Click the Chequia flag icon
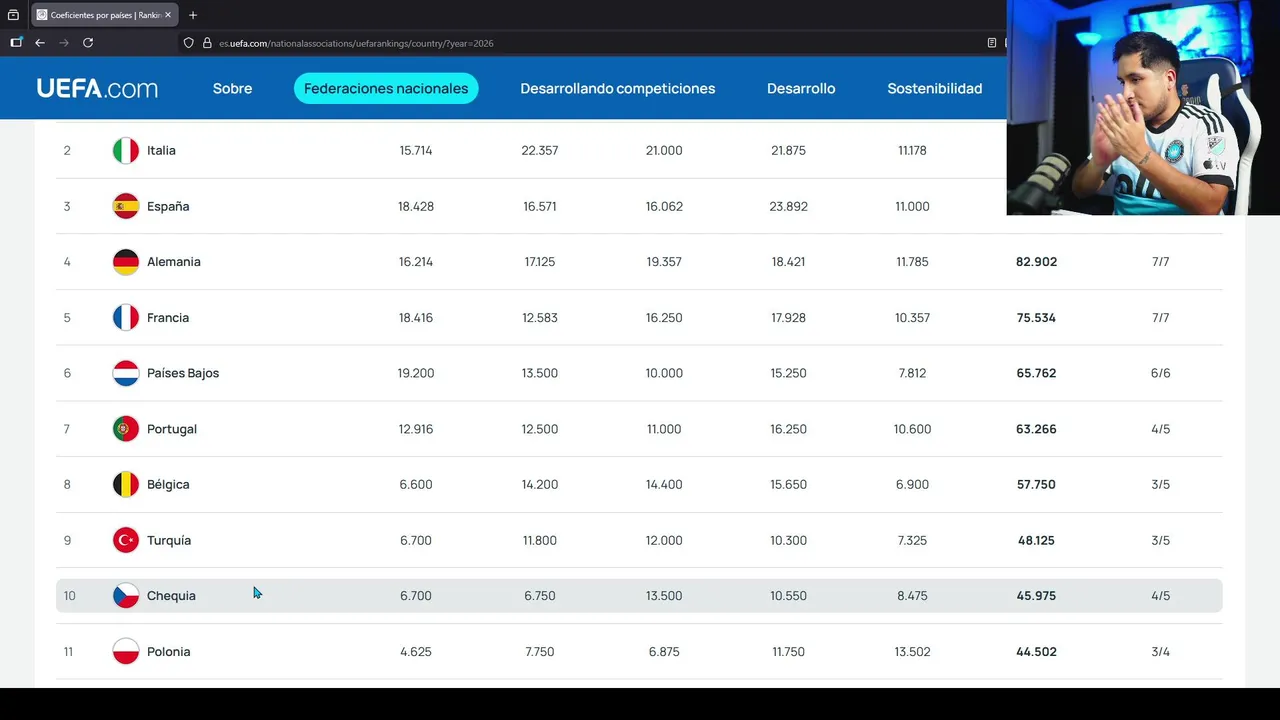 click(126, 596)
